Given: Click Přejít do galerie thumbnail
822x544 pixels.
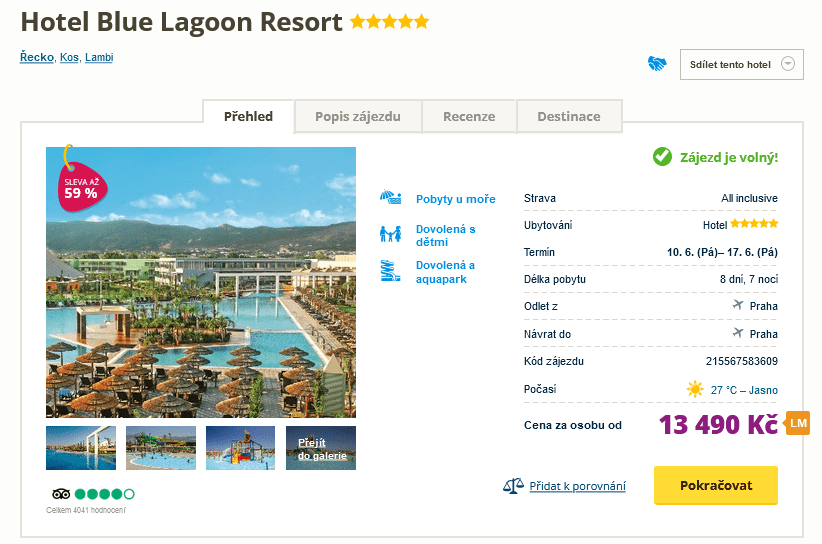Looking at the screenshot, I should 321,448.
